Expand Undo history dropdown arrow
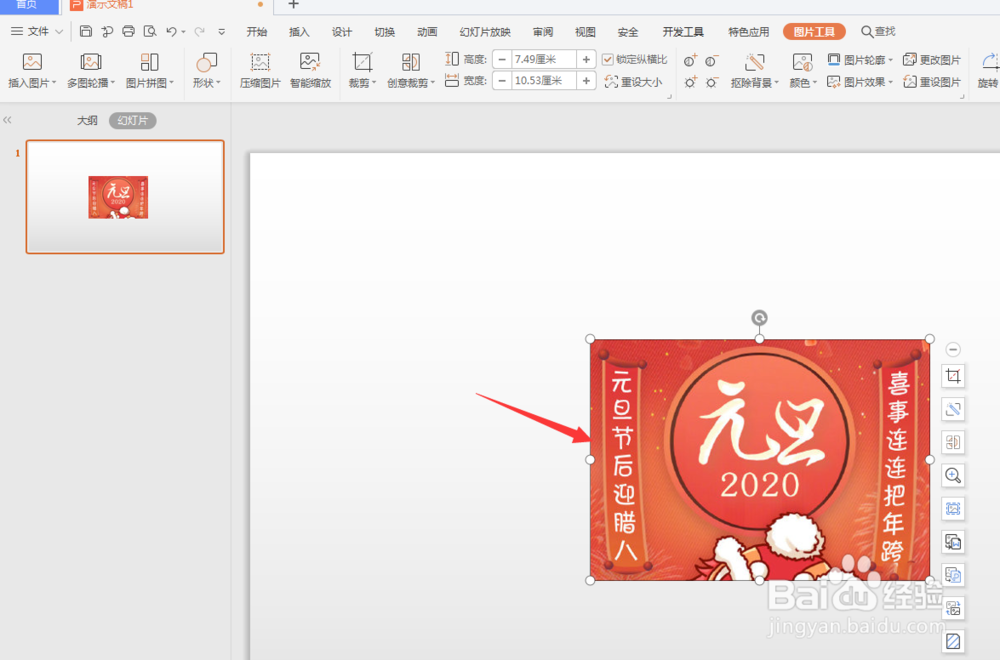The image size is (1000, 660). tap(183, 31)
